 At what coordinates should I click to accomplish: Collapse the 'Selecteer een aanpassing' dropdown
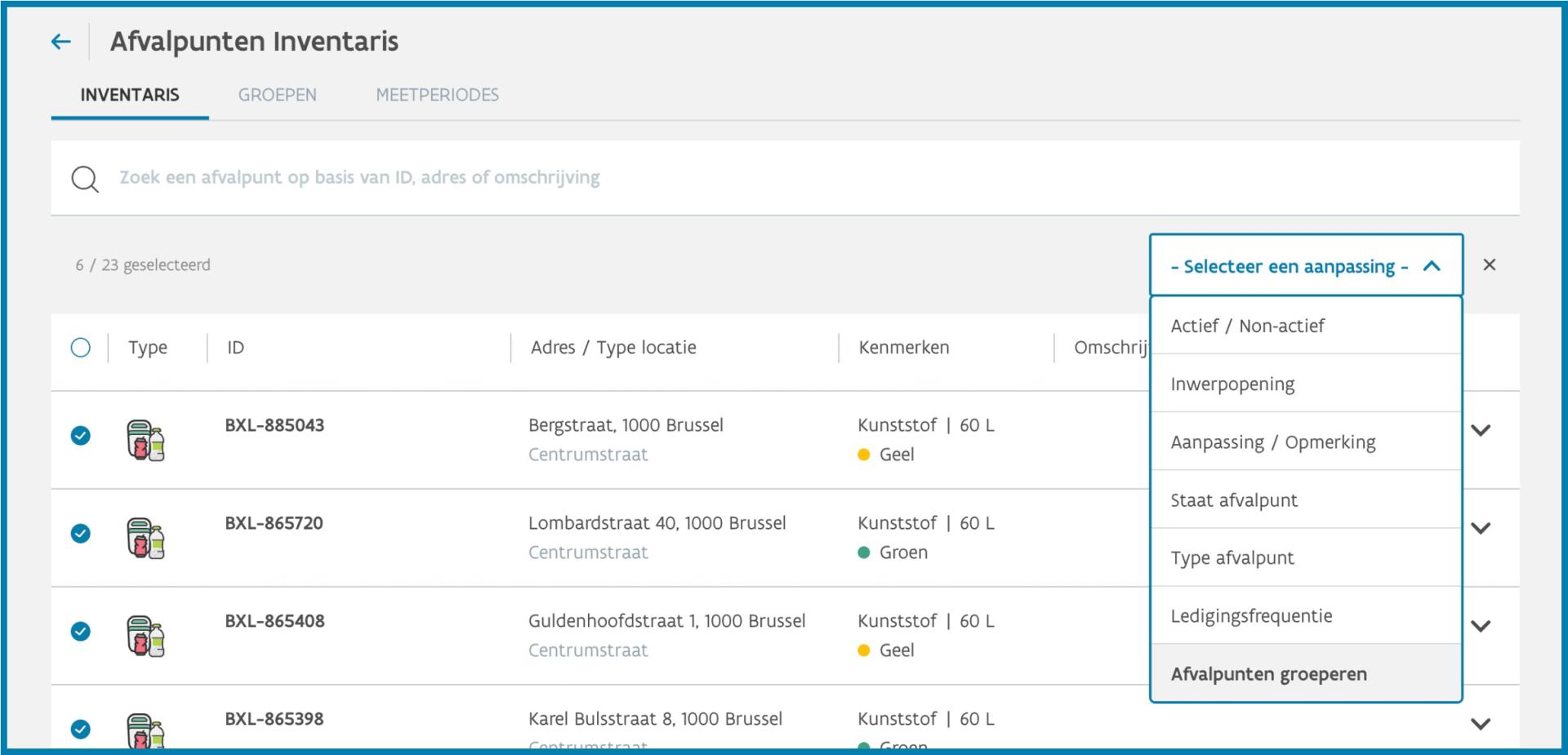[x=1306, y=265]
